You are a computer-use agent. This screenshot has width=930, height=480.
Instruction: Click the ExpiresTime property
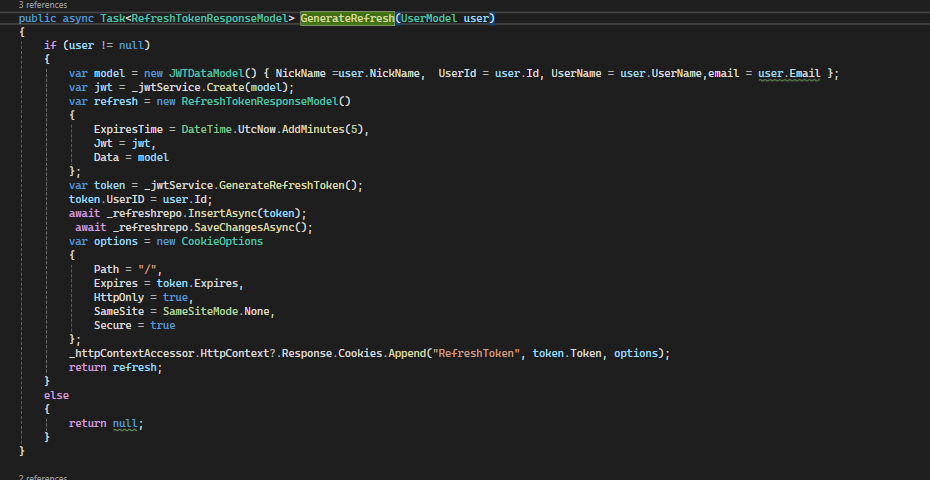point(128,129)
